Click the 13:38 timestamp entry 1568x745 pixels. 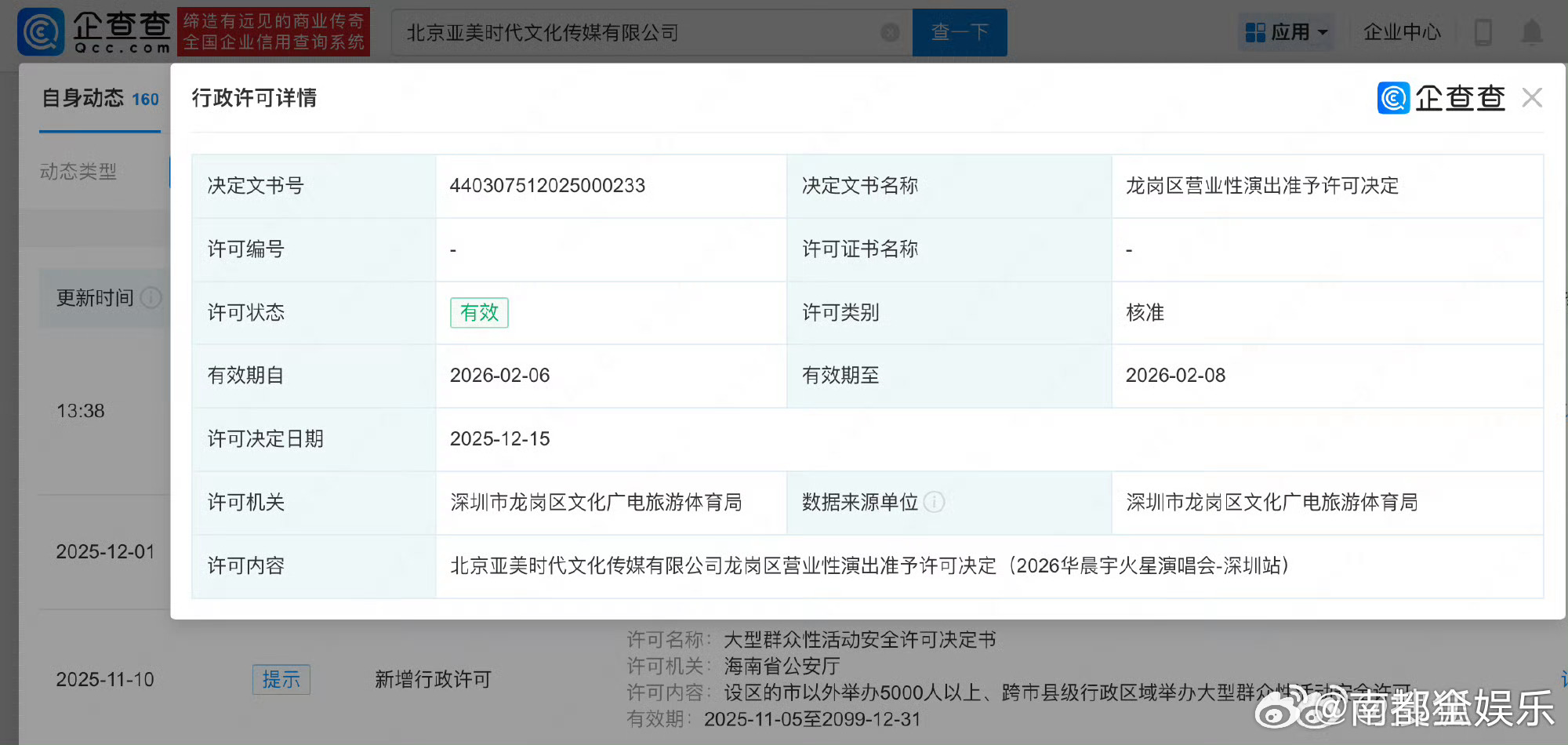pyautogui.click(x=79, y=410)
